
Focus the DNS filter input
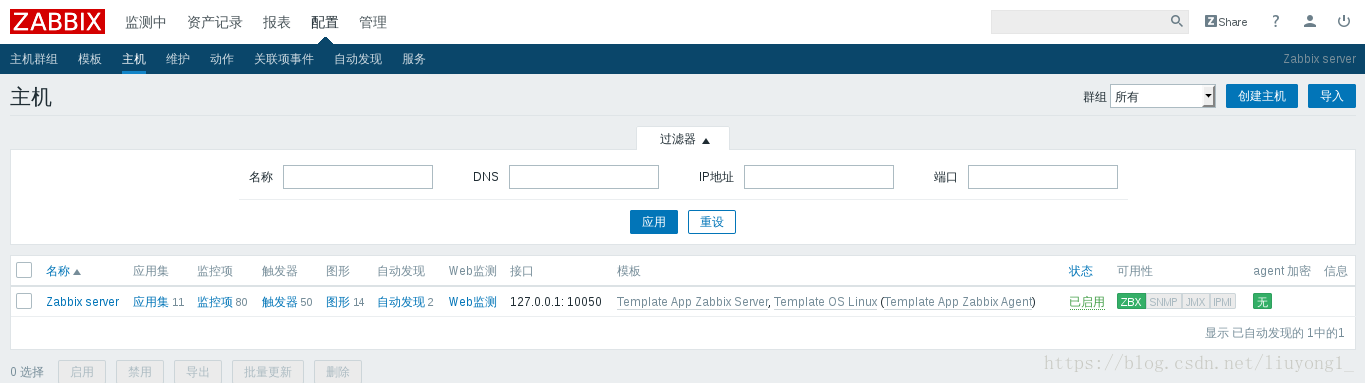584,177
